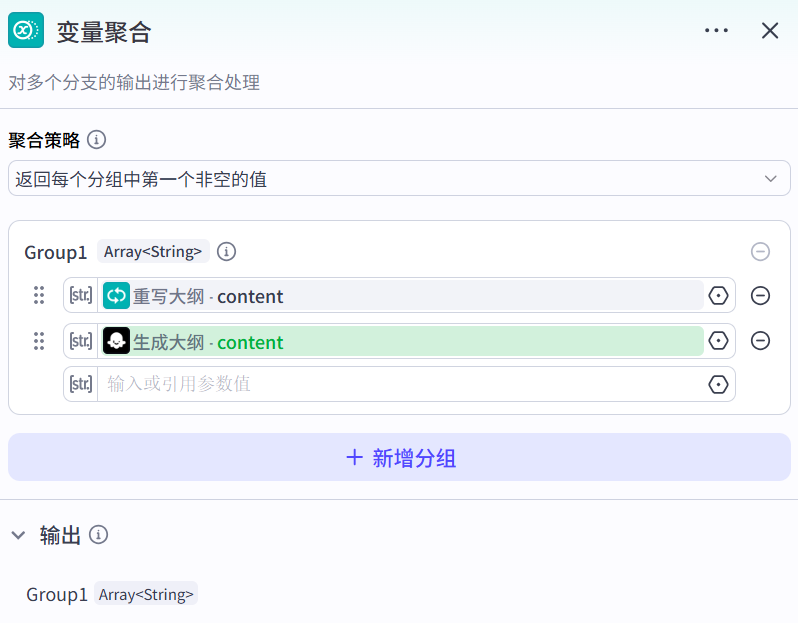Click info icon next to Group1 type
The image size is (798, 623).
(227, 252)
